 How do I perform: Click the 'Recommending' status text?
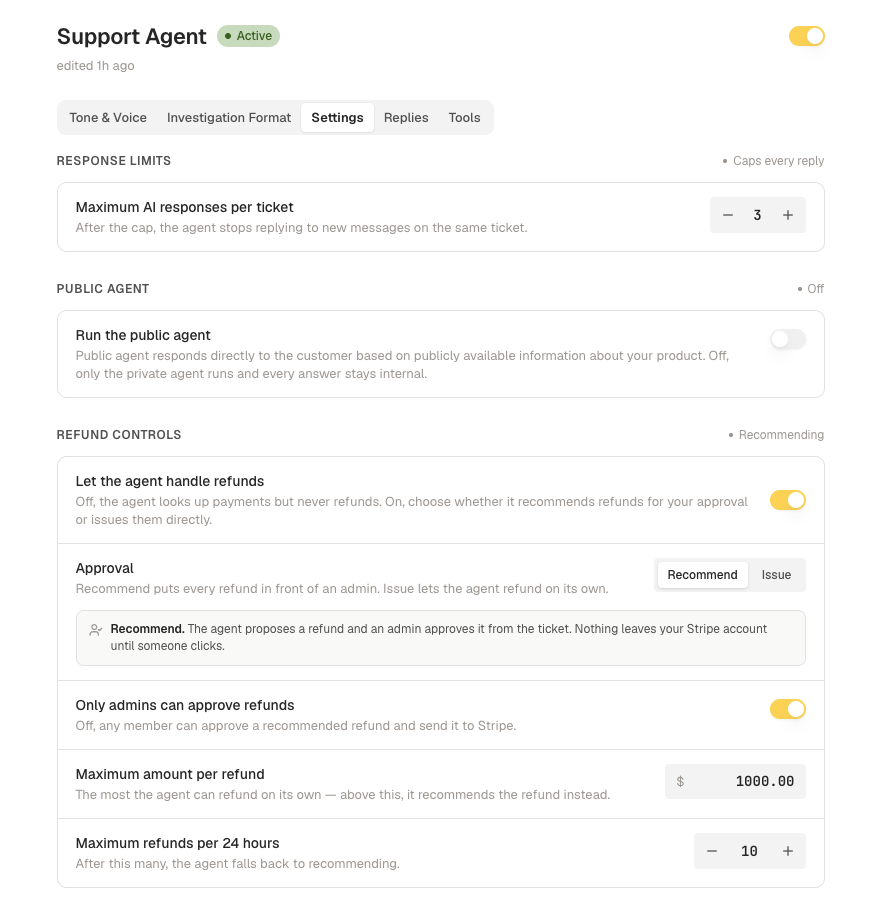point(781,435)
